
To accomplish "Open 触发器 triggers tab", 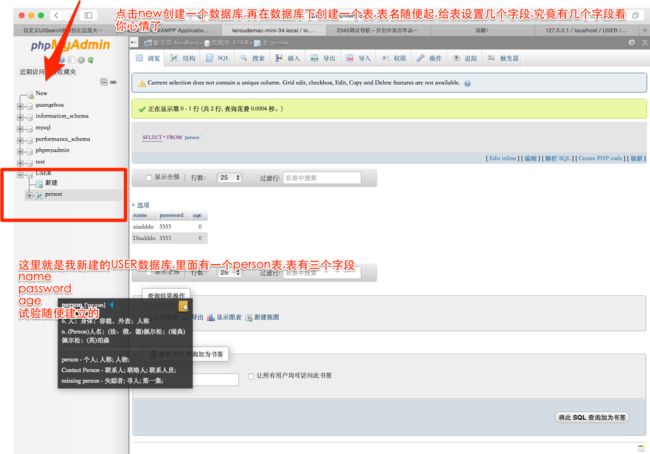I will point(503,58).
